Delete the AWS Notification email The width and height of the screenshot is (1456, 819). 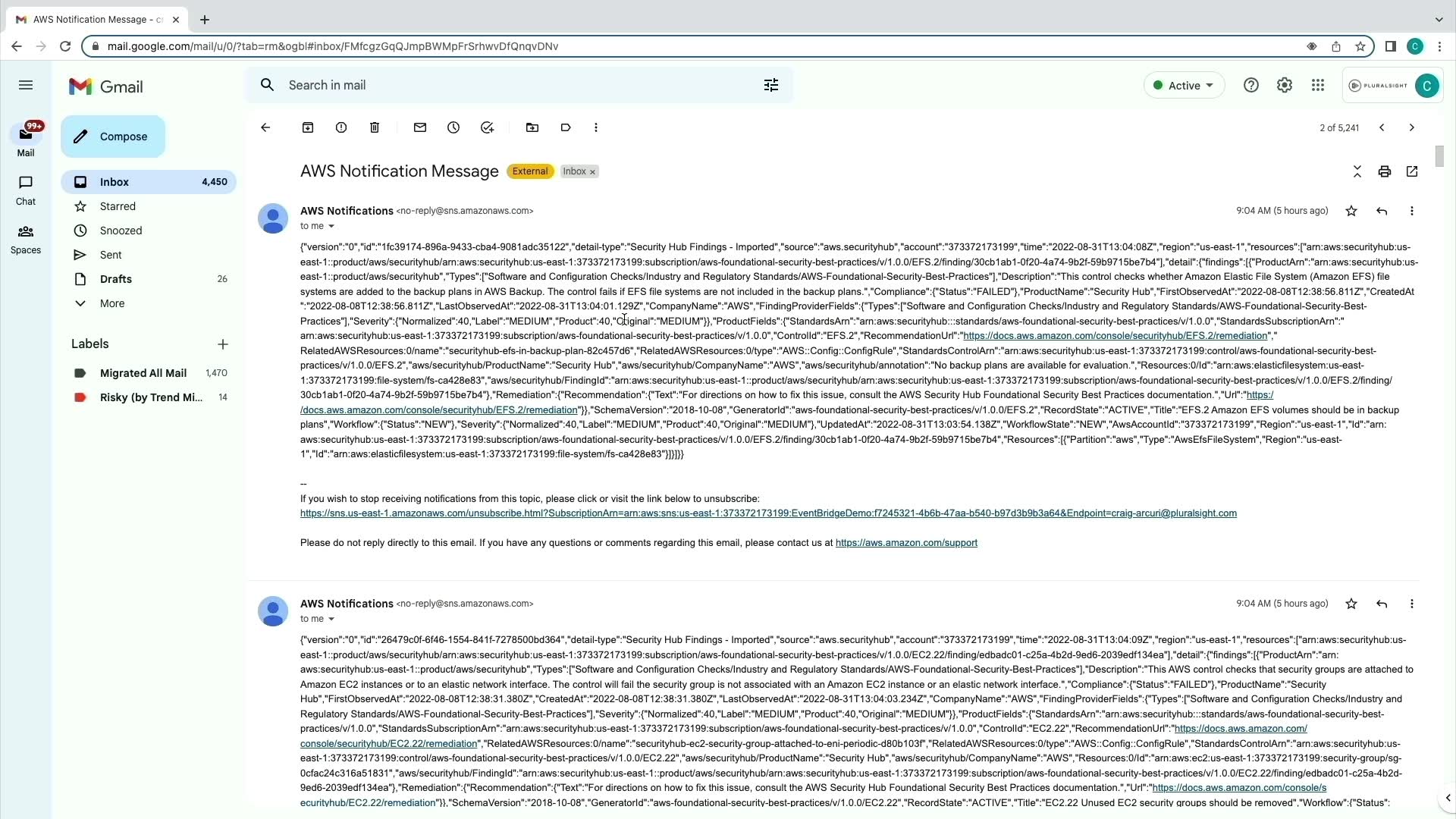point(375,127)
